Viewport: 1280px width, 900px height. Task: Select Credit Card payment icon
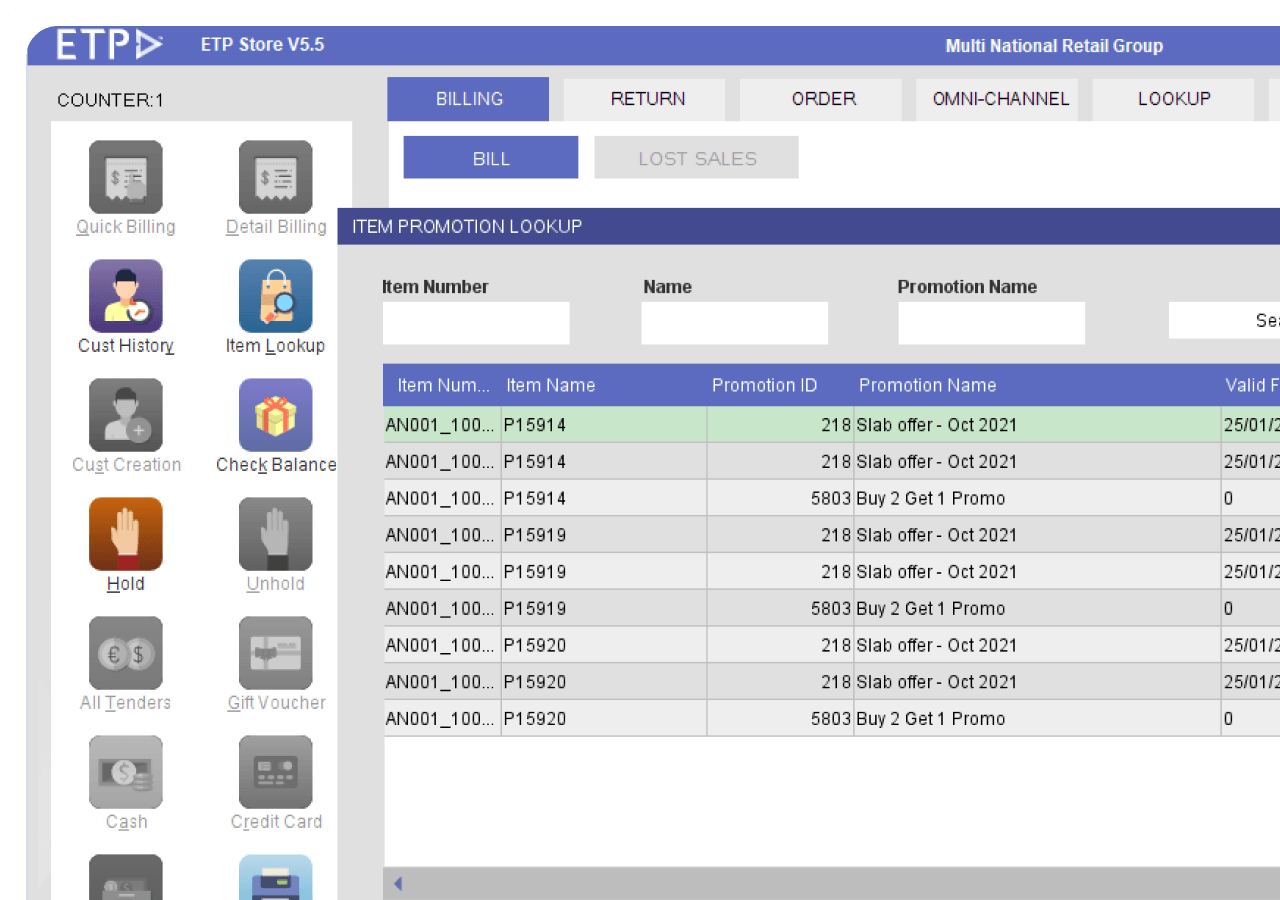276,773
